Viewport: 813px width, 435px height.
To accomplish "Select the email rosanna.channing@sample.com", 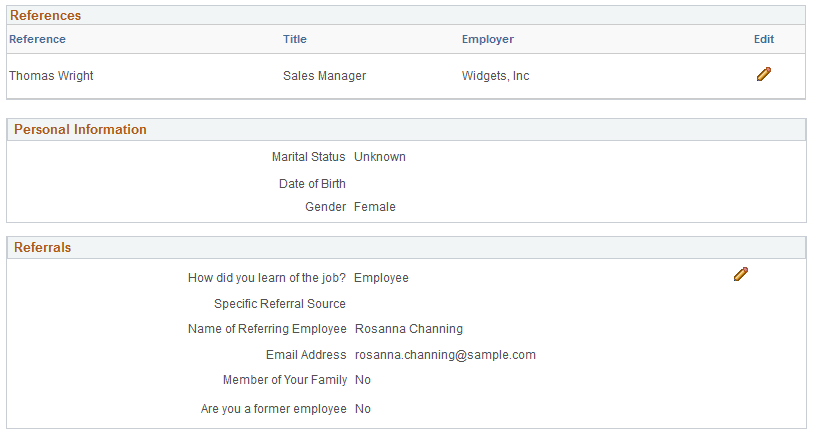I will (445, 355).
